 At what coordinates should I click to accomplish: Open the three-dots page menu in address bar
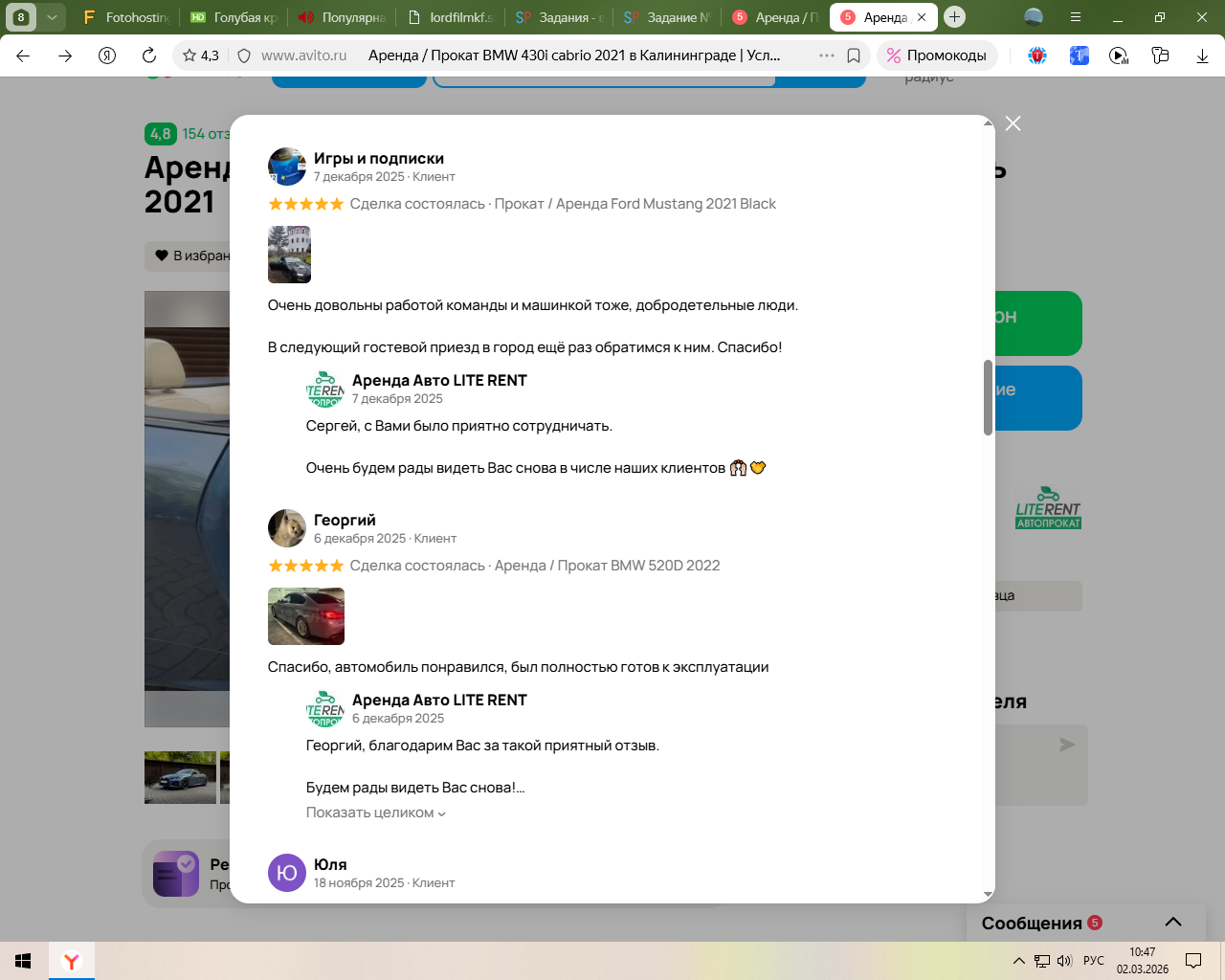point(827,56)
